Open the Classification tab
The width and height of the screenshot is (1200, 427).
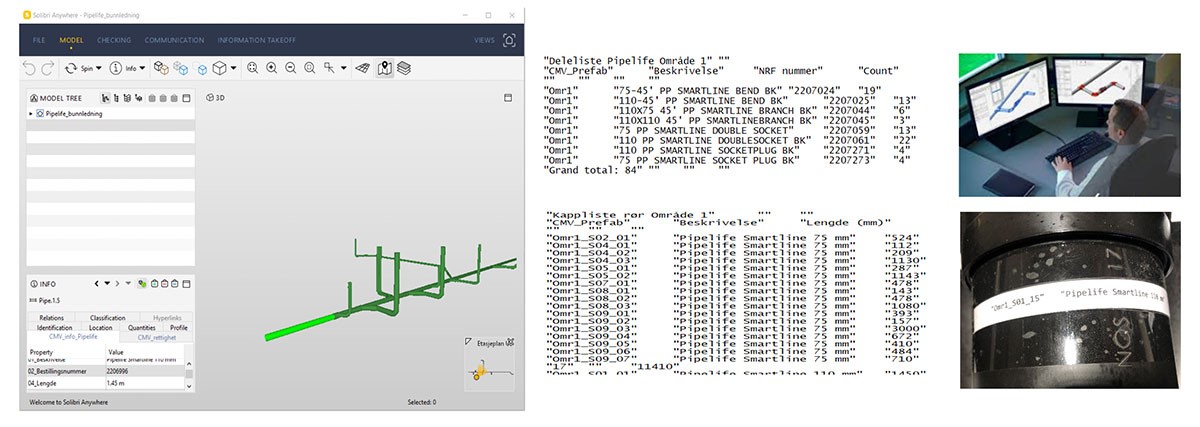(108, 318)
